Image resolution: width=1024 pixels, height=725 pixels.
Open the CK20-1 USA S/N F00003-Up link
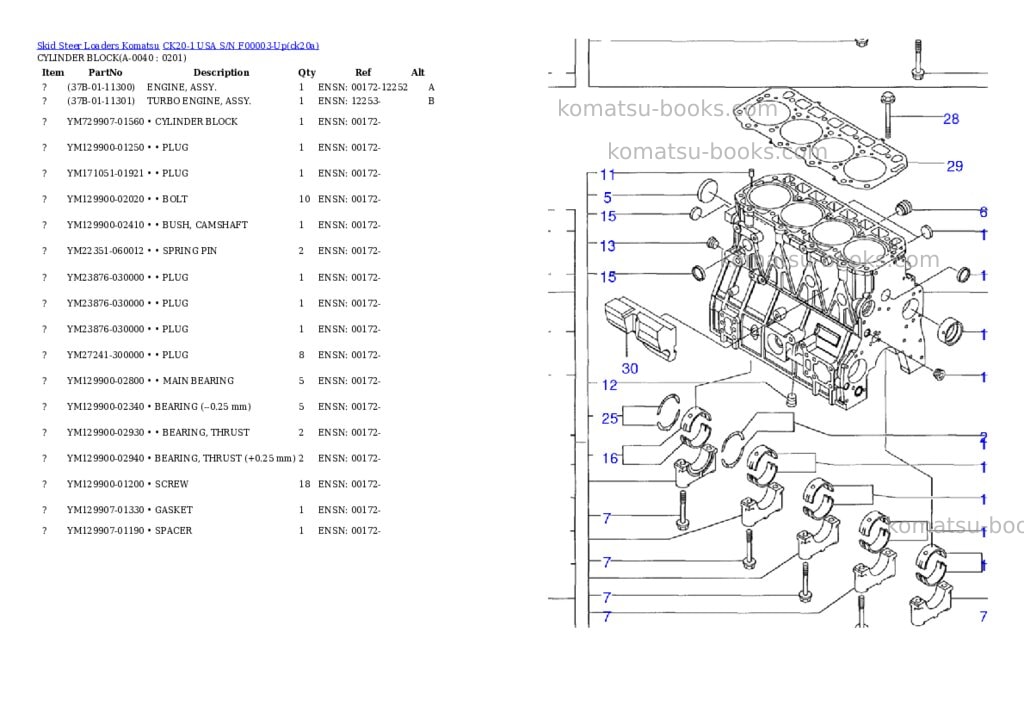[x=241, y=46]
